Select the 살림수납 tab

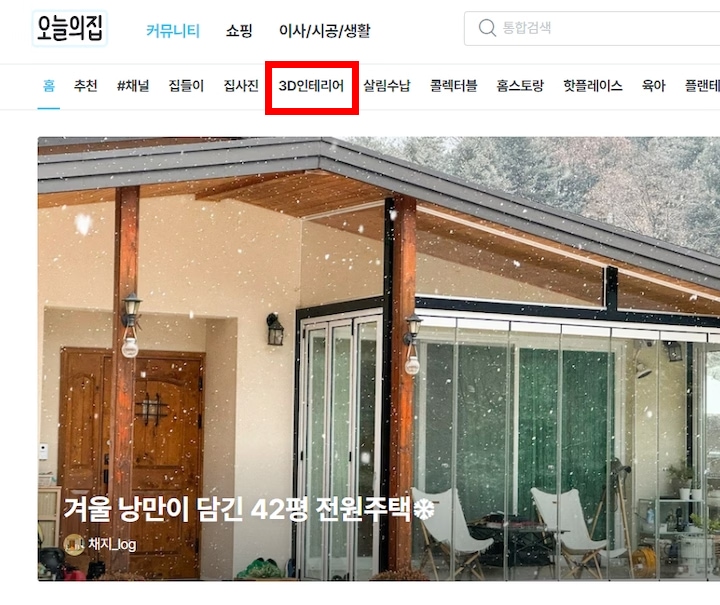coord(387,86)
